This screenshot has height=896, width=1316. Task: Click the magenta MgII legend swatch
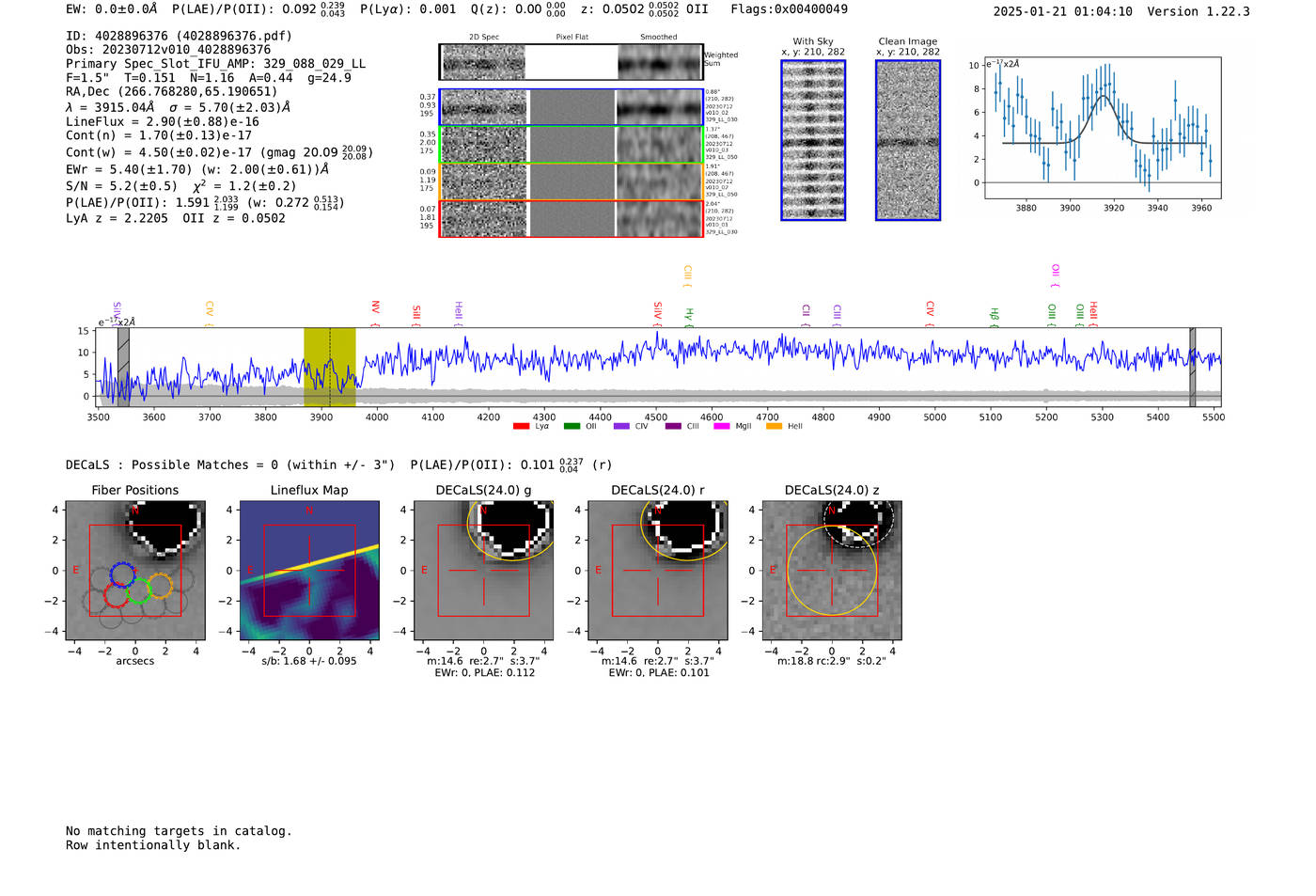(x=721, y=427)
